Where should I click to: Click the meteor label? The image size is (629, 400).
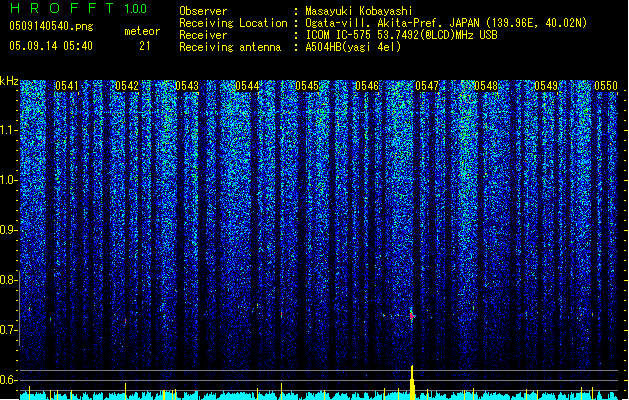[x=142, y=31]
